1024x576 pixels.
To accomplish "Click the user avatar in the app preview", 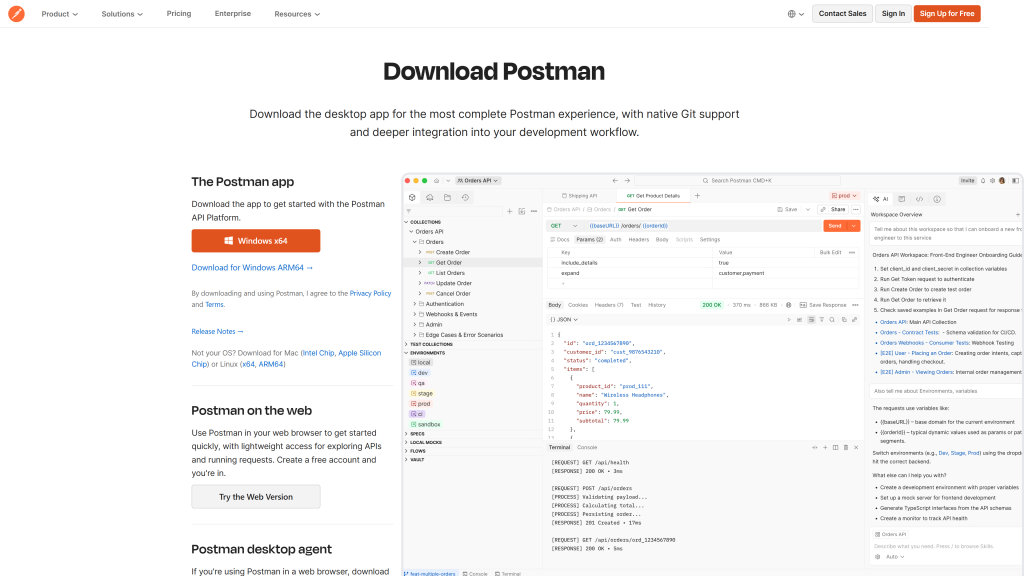I will pyautogui.click(x=1002, y=180).
